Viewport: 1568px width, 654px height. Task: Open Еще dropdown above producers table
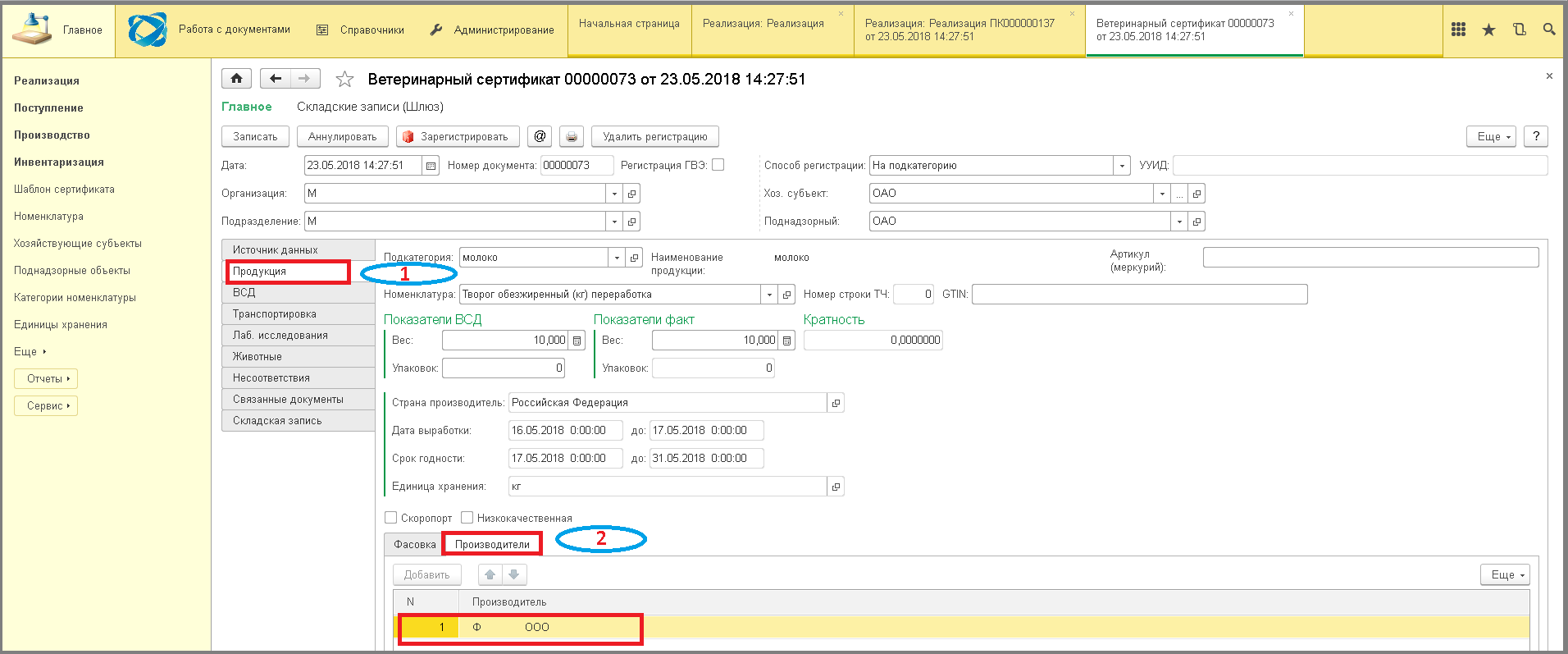click(1505, 574)
